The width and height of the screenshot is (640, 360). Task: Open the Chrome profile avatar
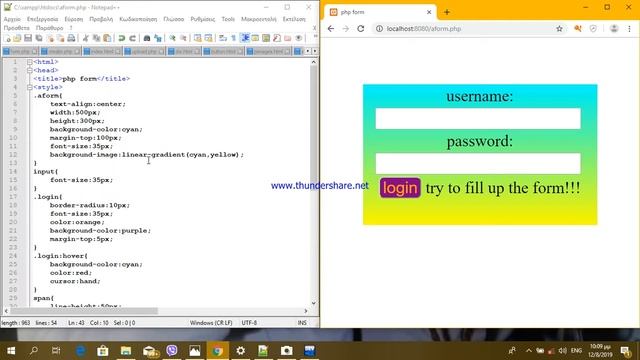[614, 29]
